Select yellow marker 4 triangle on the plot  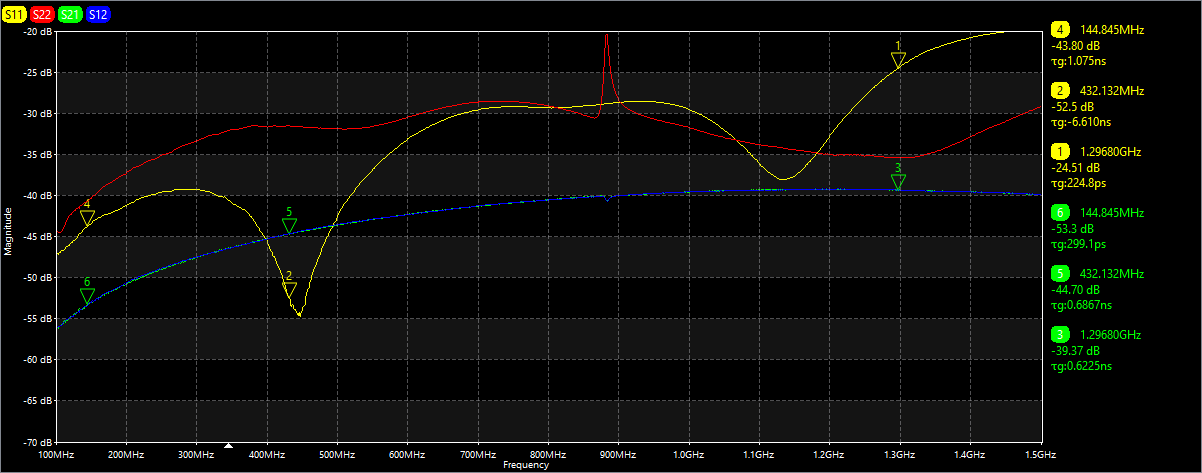click(x=87, y=217)
